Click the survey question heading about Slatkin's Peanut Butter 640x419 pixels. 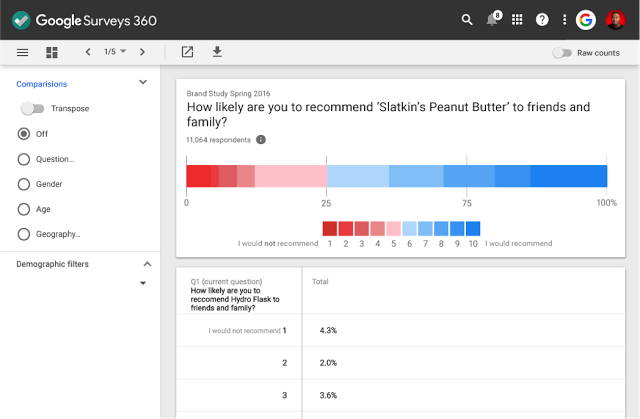click(x=388, y=114)
